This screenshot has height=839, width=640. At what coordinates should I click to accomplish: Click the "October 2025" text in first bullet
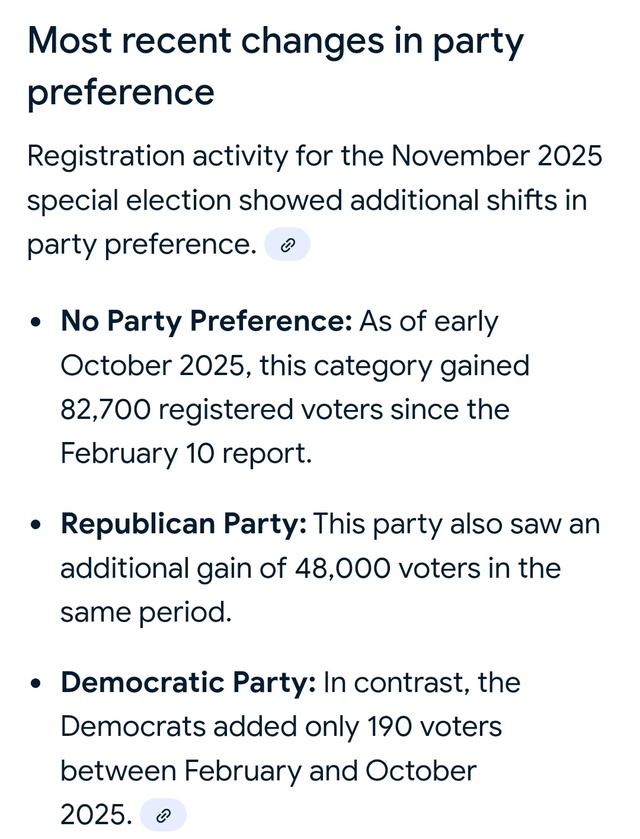tap(153, 366)
